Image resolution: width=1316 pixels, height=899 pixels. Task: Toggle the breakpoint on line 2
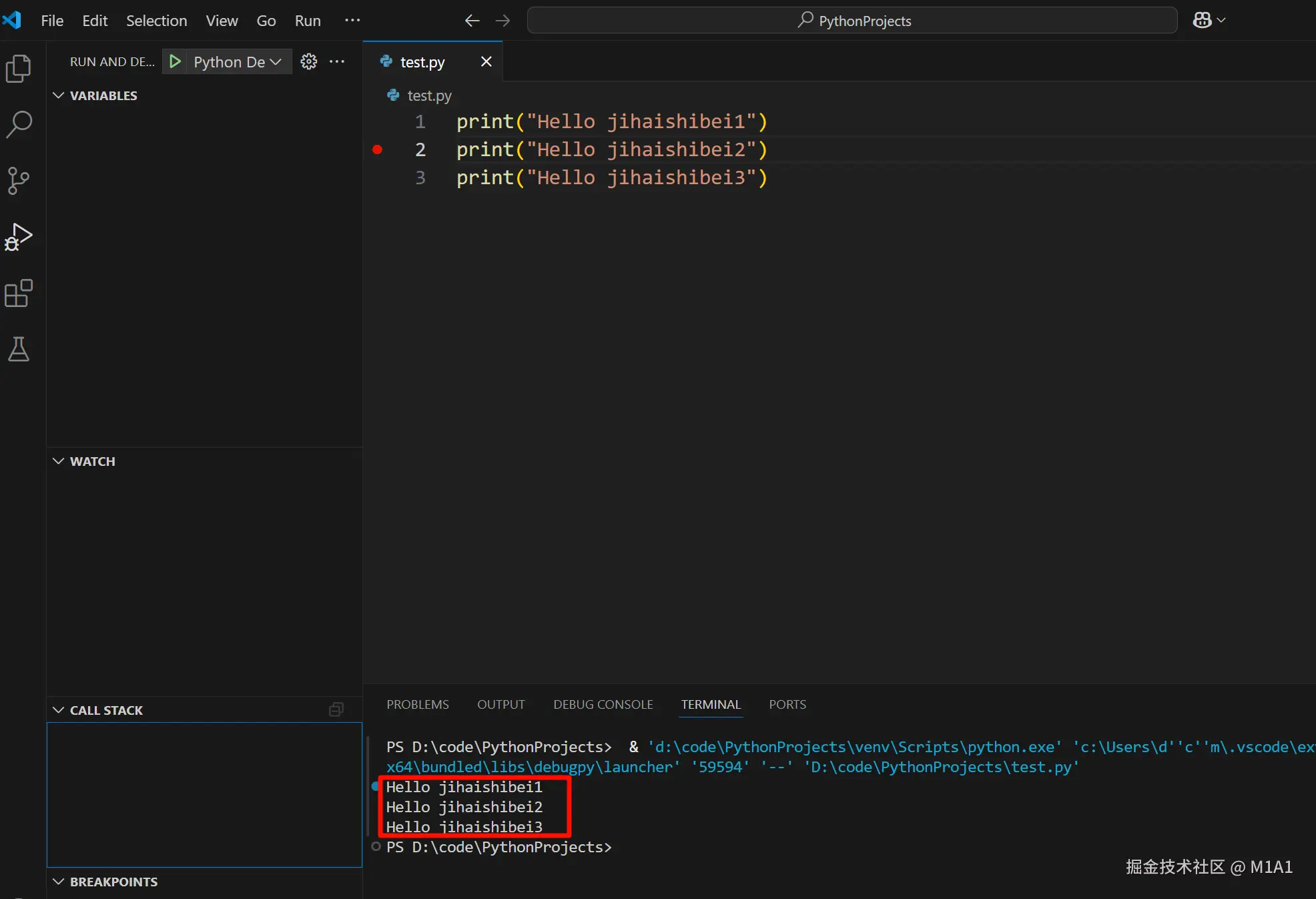click(377, 149)
